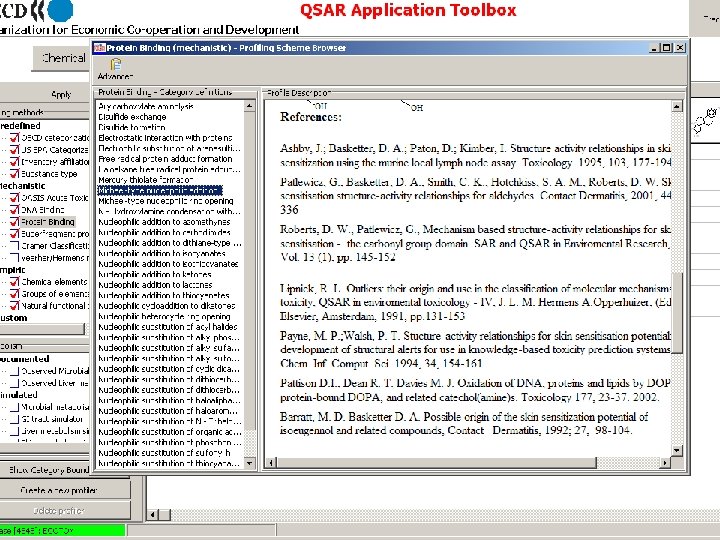This screenshot has width=720, height=540.
Task: Toggle the OASIS Acute Toxic checkbox
Action: point(15,198)
